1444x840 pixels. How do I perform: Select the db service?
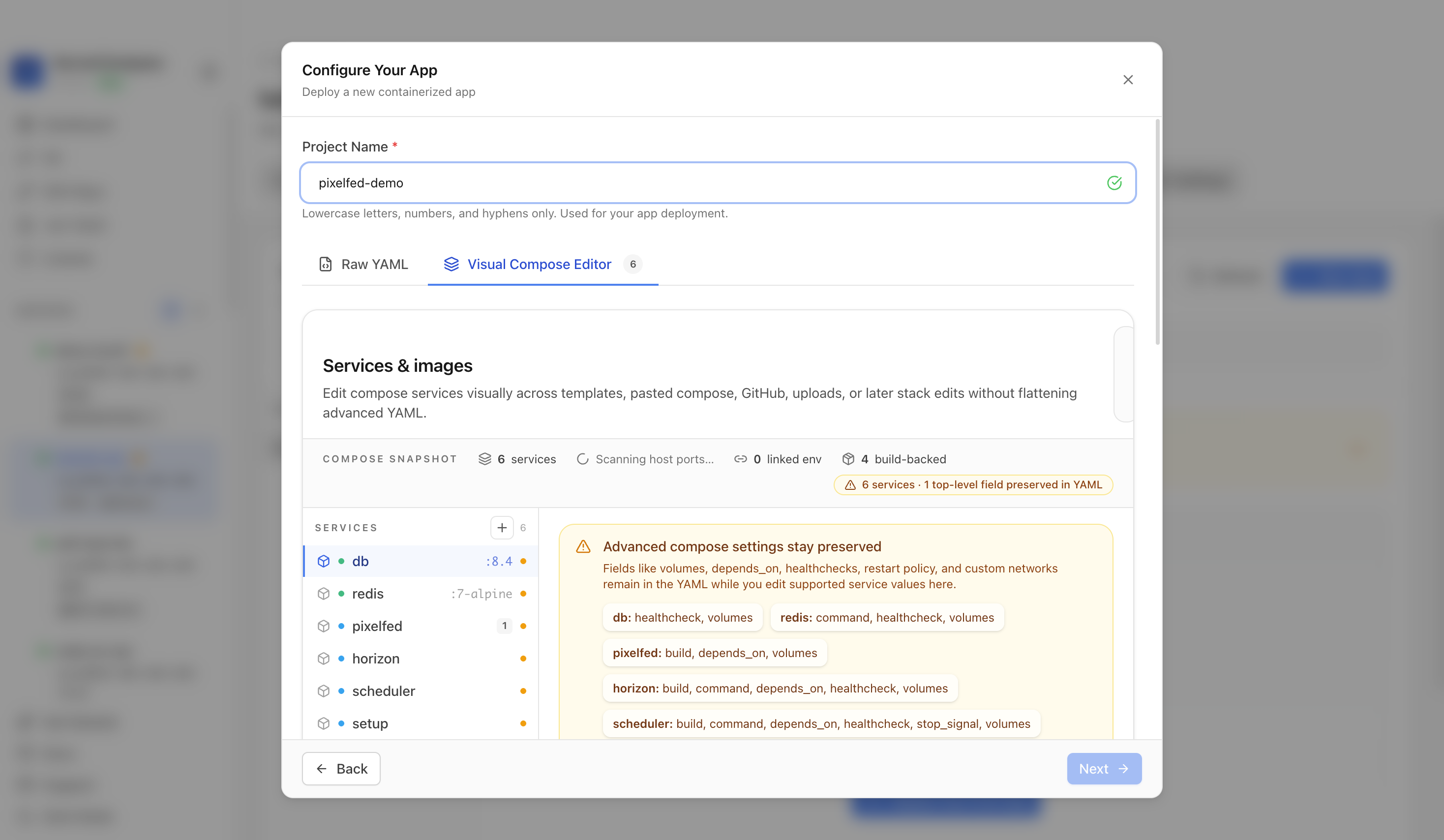pos(421,561)
